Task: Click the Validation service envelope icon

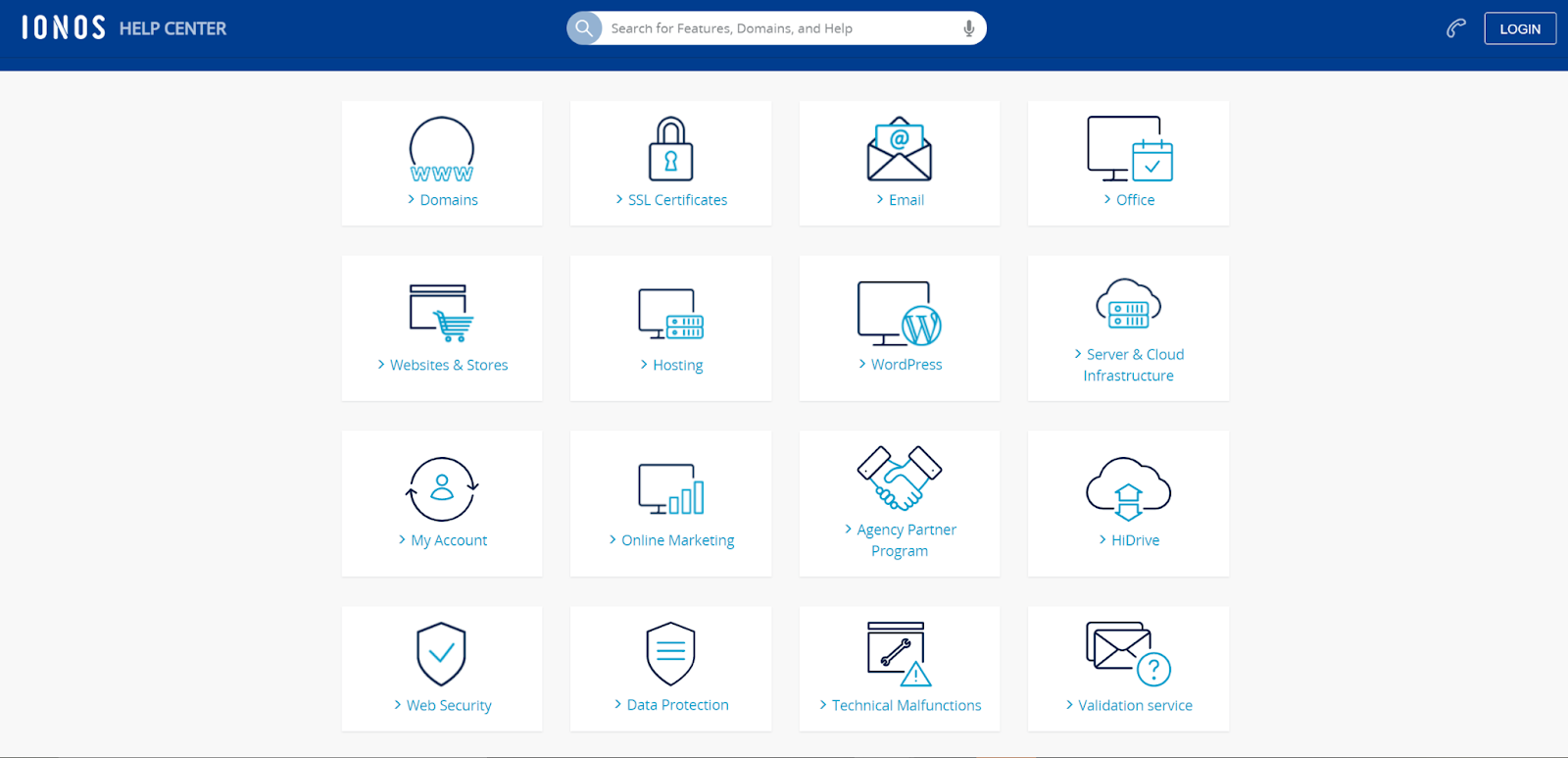Action: (1129, 654)
